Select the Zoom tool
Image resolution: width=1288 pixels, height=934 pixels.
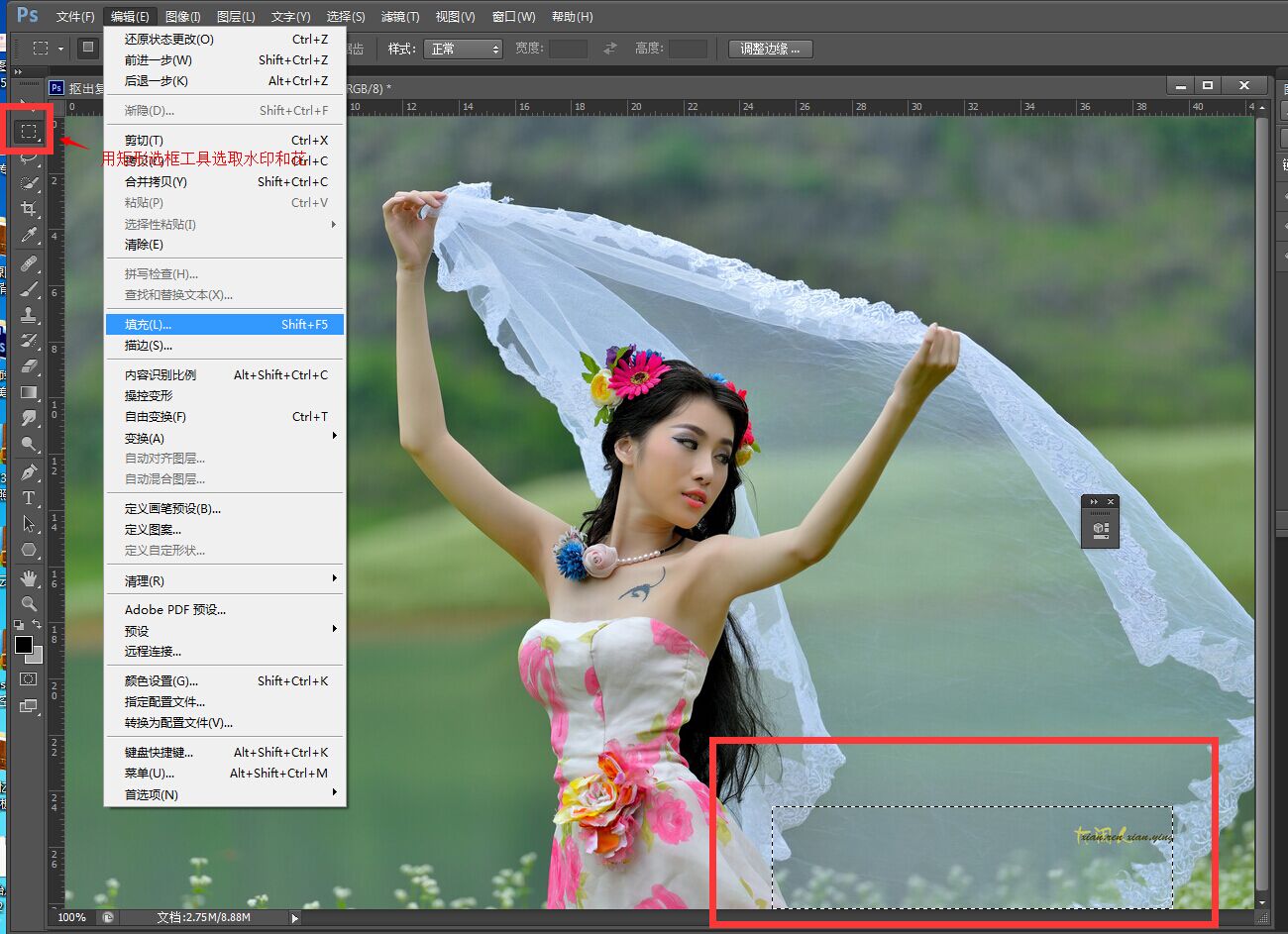point(30,602)
